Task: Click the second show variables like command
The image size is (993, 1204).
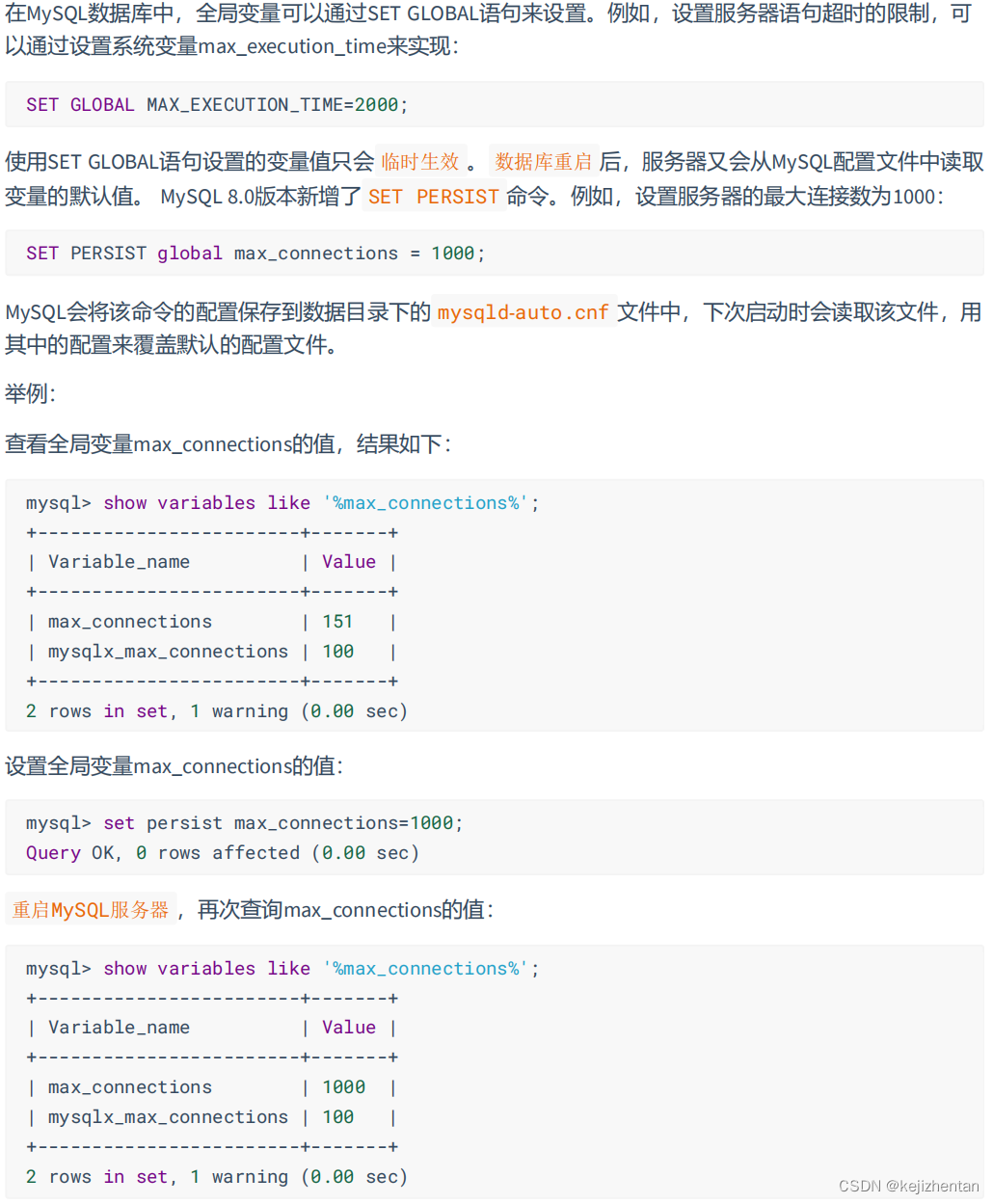Action: 282,969
